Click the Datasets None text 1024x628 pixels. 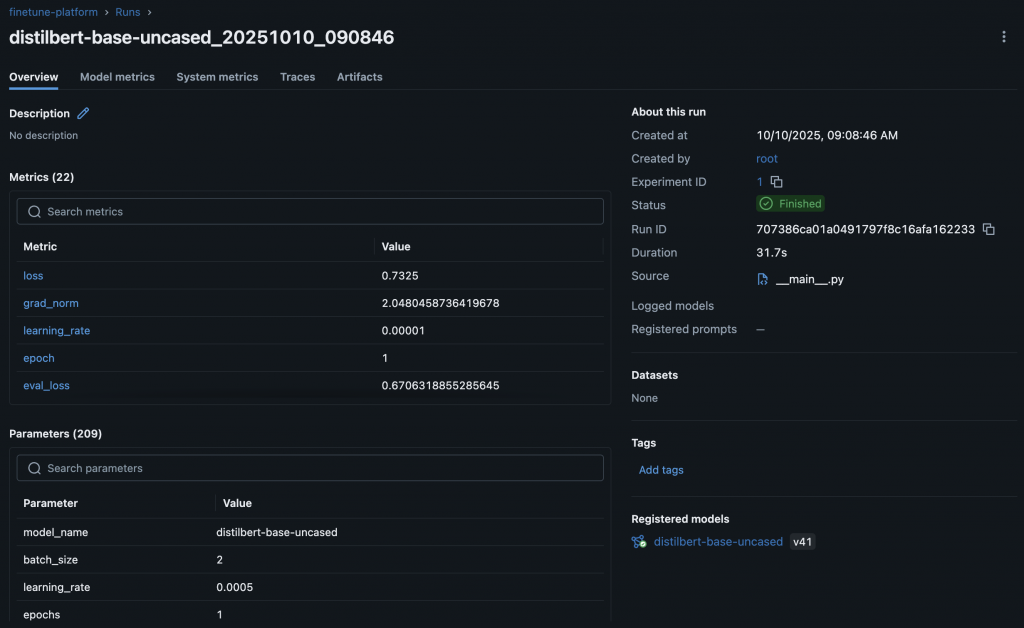coord(645,398)
